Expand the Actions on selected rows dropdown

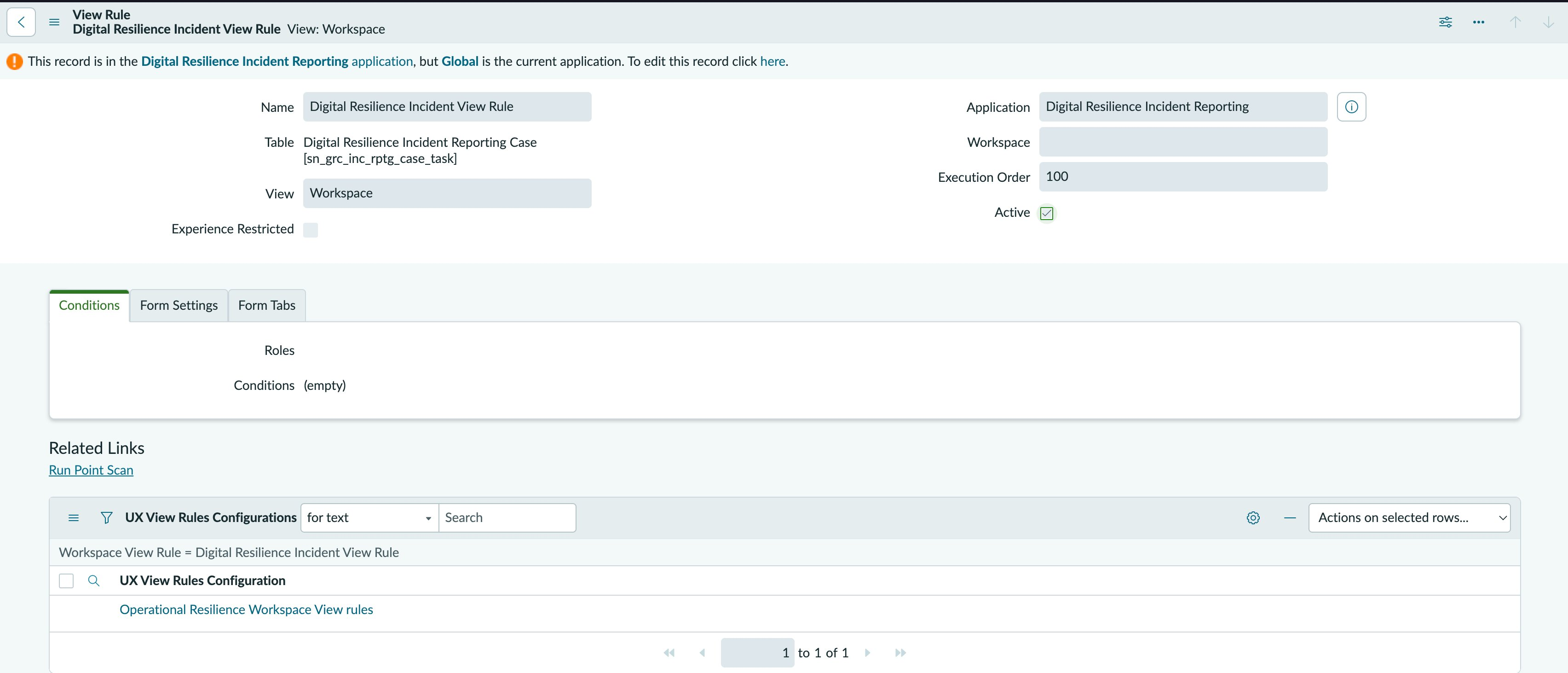pos(1409,518)
